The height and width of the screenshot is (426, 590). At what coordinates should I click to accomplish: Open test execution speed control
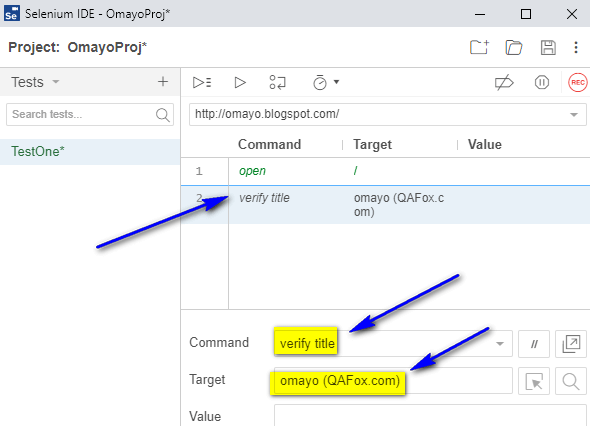tap(325, 82)
